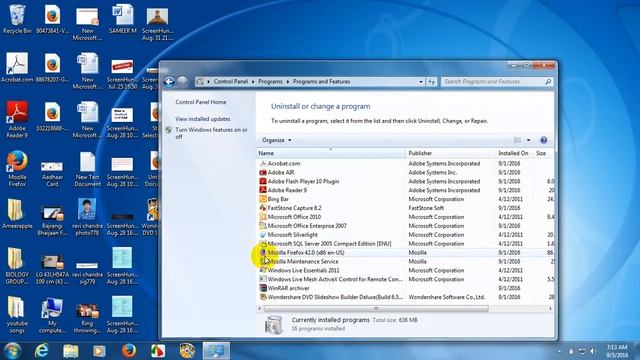Click the Back arrow in Control Panel

click(x=169, y=82)
